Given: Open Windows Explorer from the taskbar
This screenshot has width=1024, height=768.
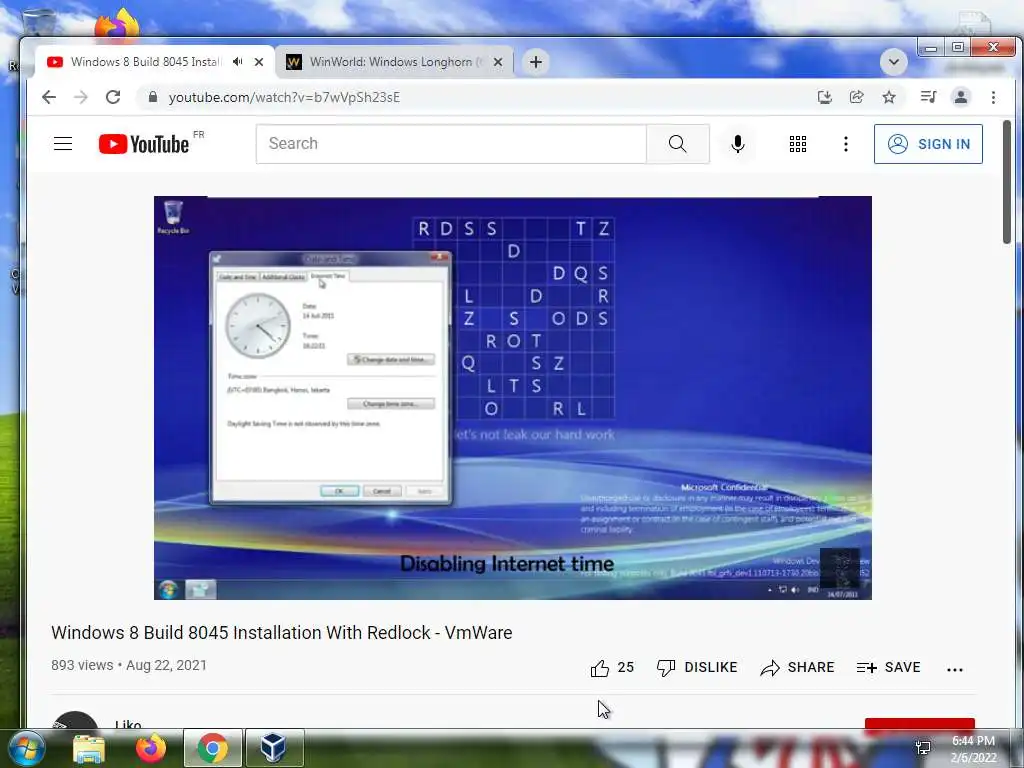Looking at the screenshot, I should 88,748.
